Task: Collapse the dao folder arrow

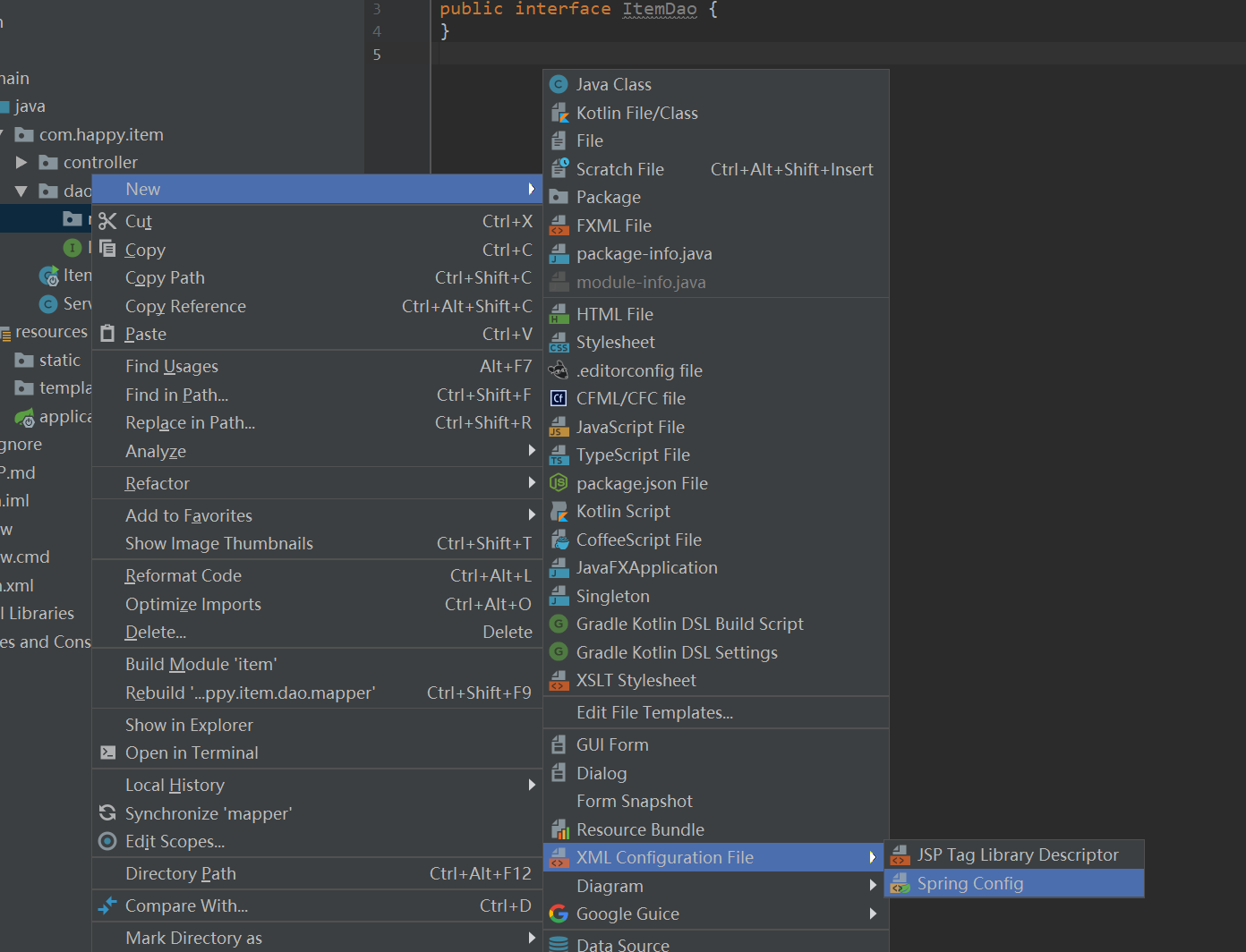Action: point(21,191)
